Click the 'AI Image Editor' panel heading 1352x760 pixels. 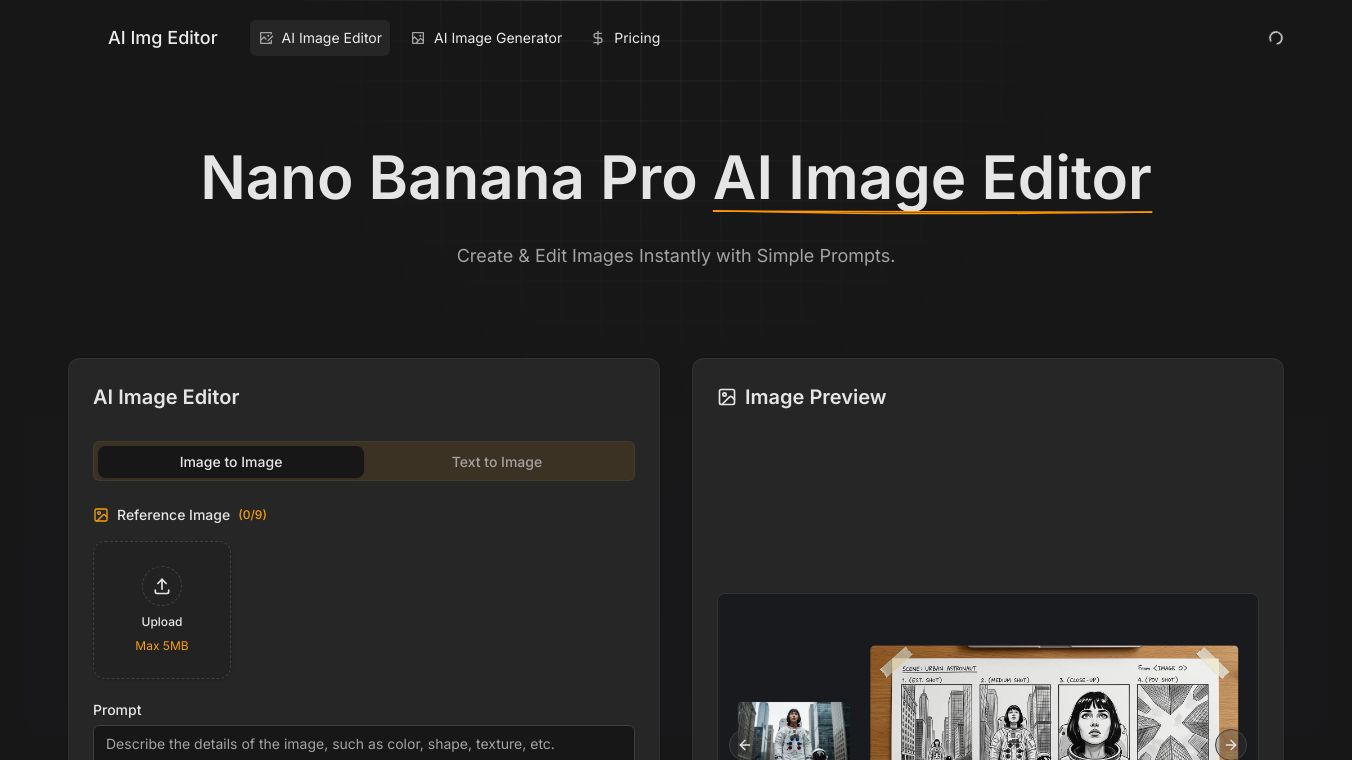click(x=166, y=397)
